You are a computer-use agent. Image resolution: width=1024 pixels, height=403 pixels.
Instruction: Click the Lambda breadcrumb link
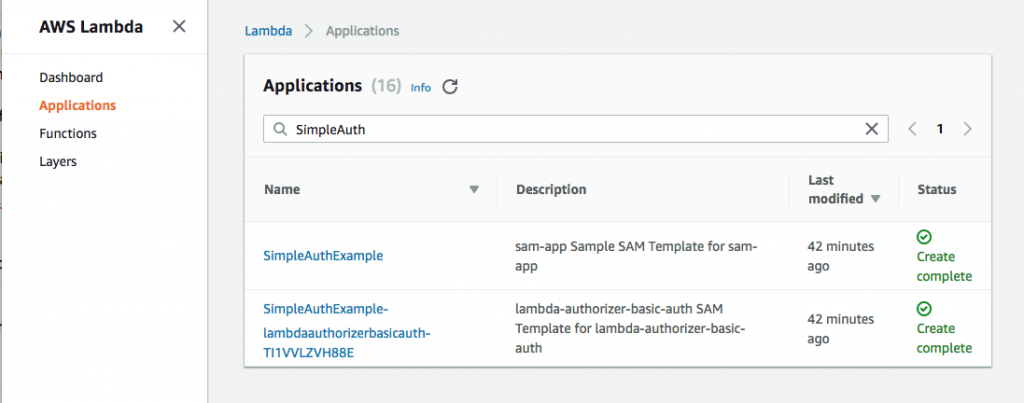[x=268, y=31]
